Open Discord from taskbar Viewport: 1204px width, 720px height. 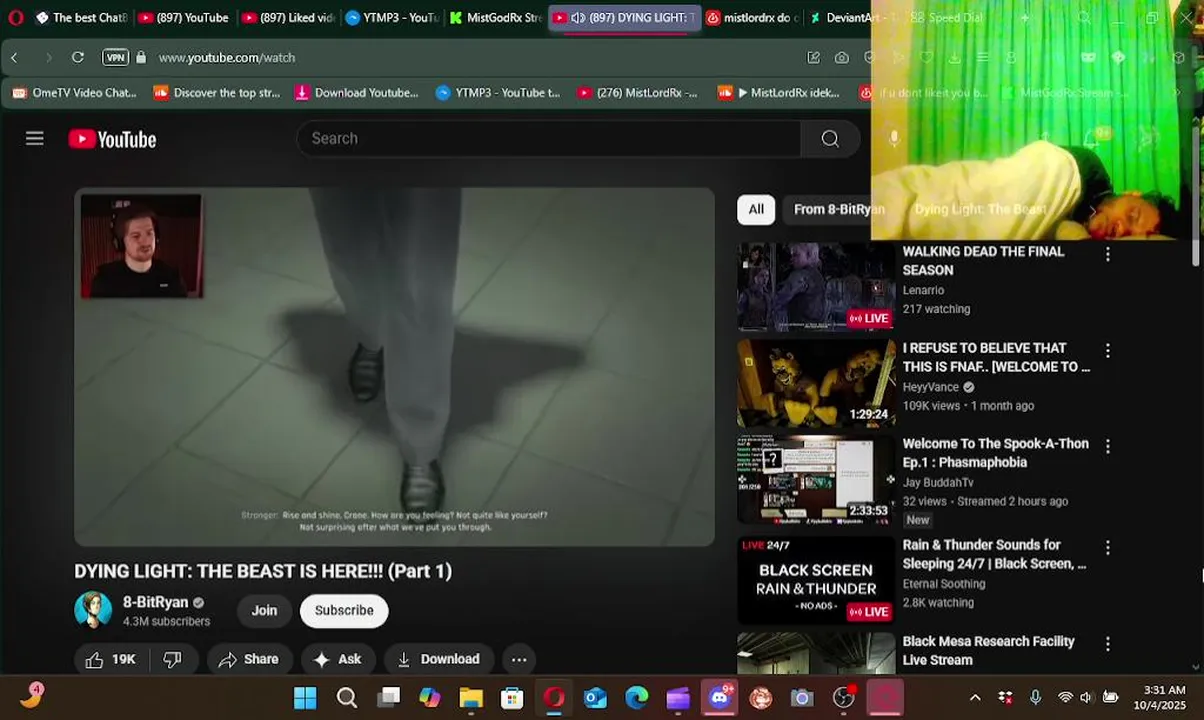720,698
